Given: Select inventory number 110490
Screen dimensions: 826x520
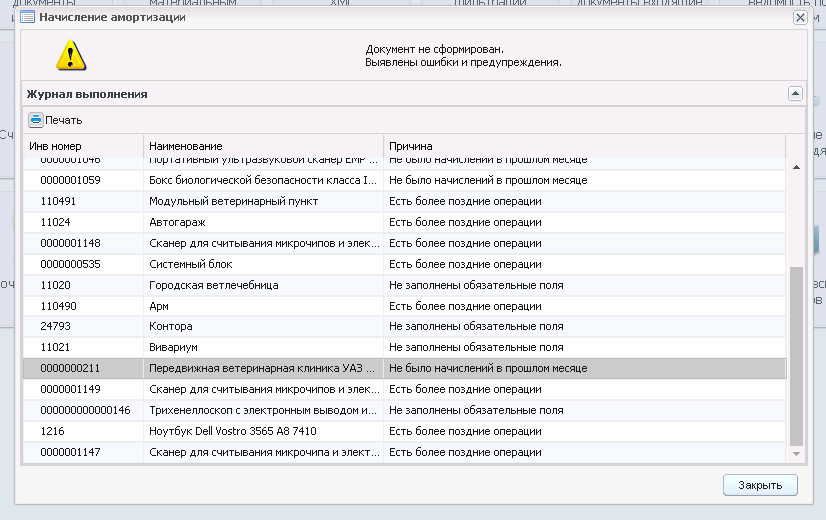Looking at the screenshot, I should click(x=58, y=306).
